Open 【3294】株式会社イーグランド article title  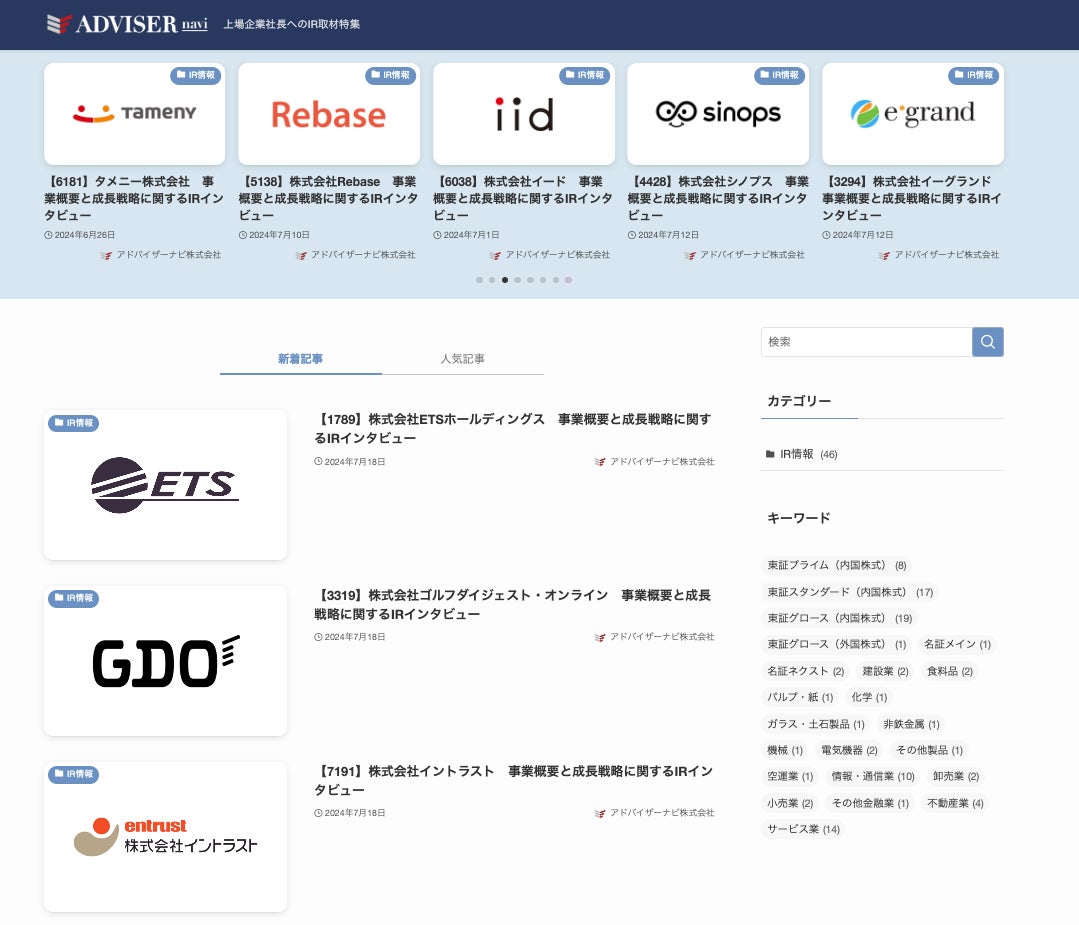pos(912,198)
